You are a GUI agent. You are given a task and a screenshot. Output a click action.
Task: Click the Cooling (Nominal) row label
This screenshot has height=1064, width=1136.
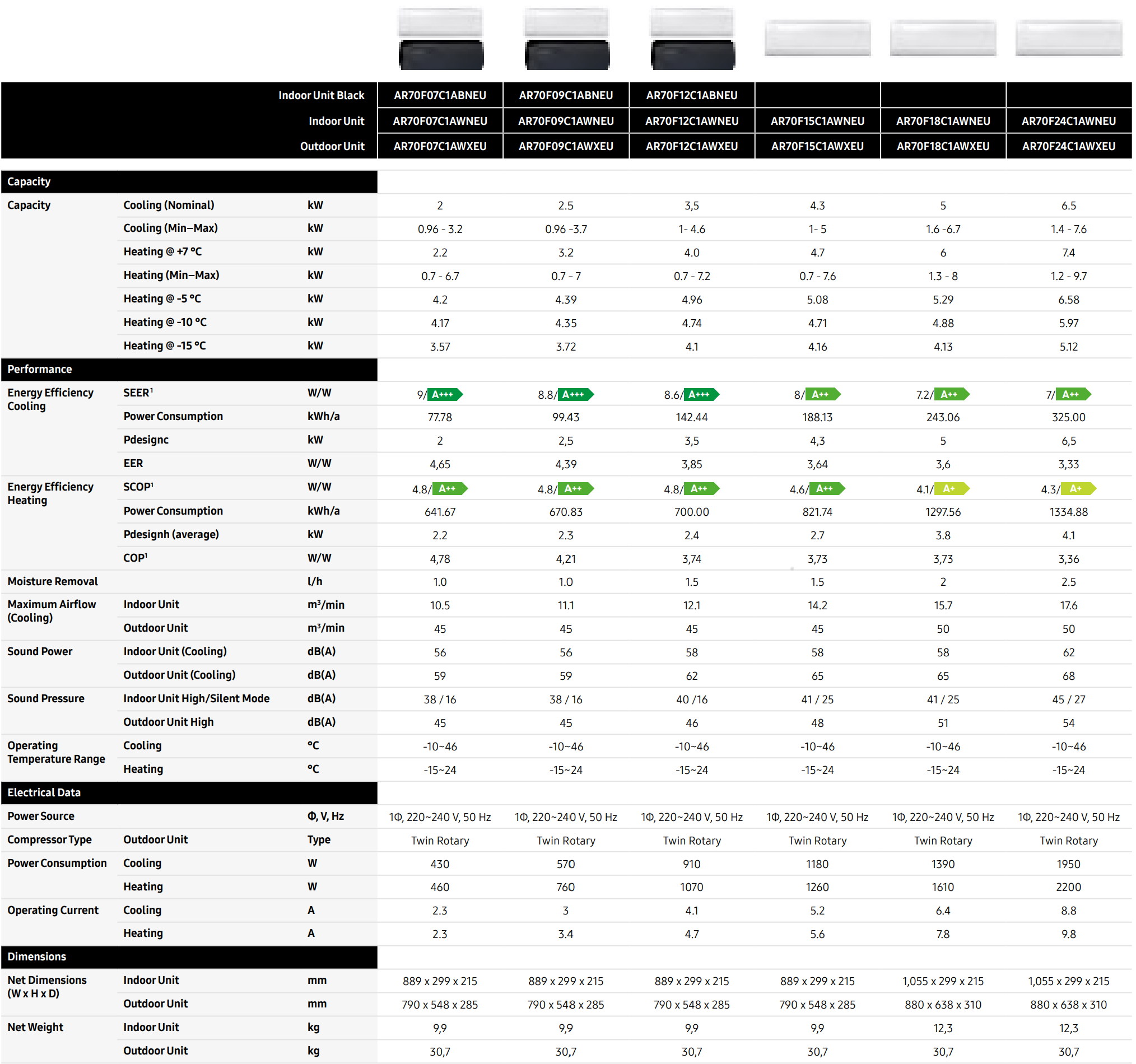pyautogui.click(x=169, y=205)
